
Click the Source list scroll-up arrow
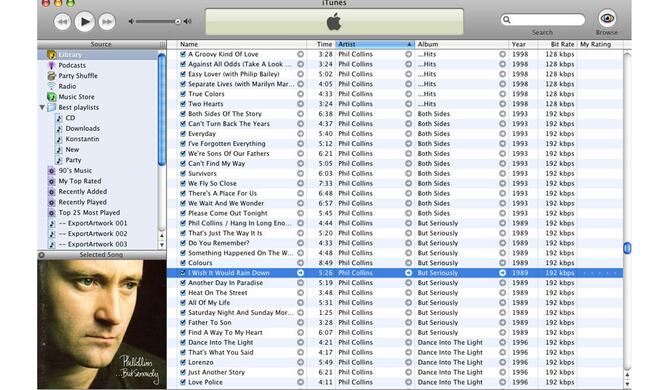[x=162, y=236]
